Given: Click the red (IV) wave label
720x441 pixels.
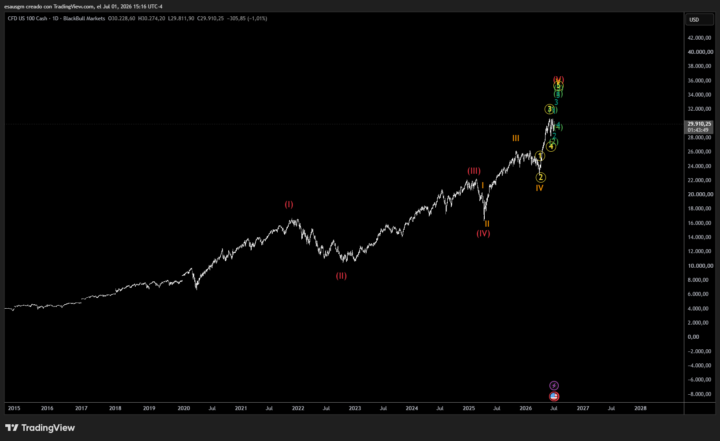Looking at the screenshot, I should pyautogui.click(x=483, y=233).
